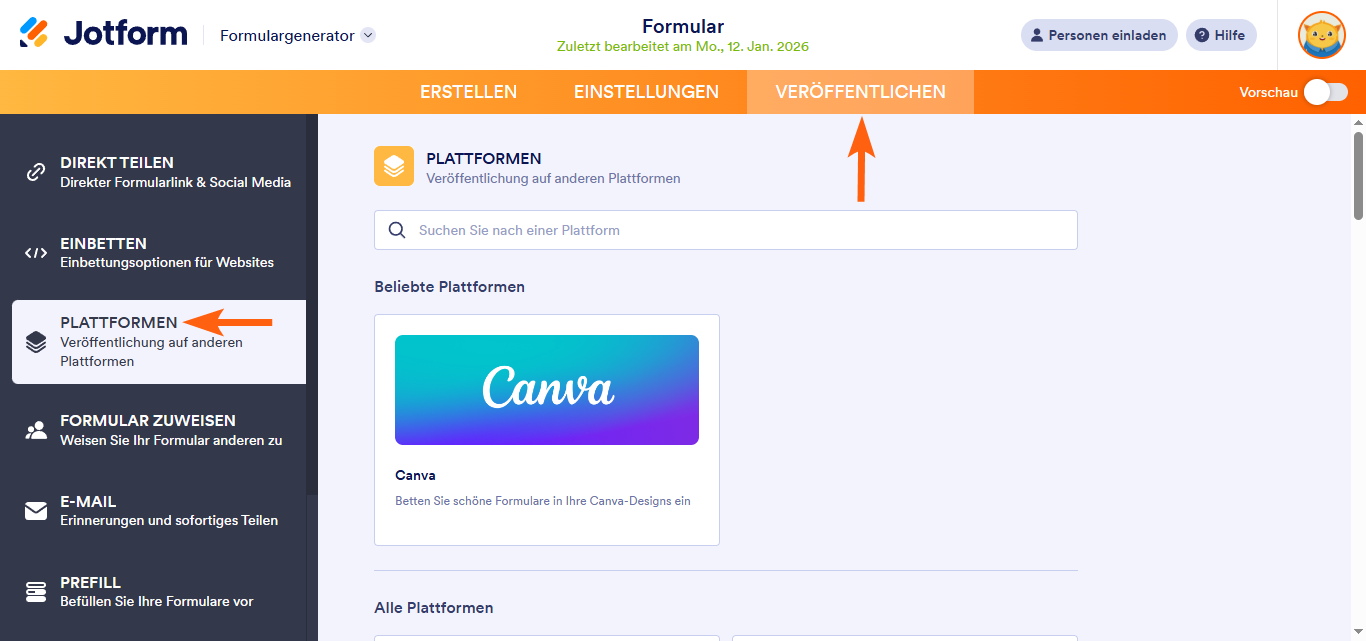Click the Formular Zuweisen person icon
The width and height of the screenshot is (1366, 641).
pyautogui.click(x=36, y=430)
